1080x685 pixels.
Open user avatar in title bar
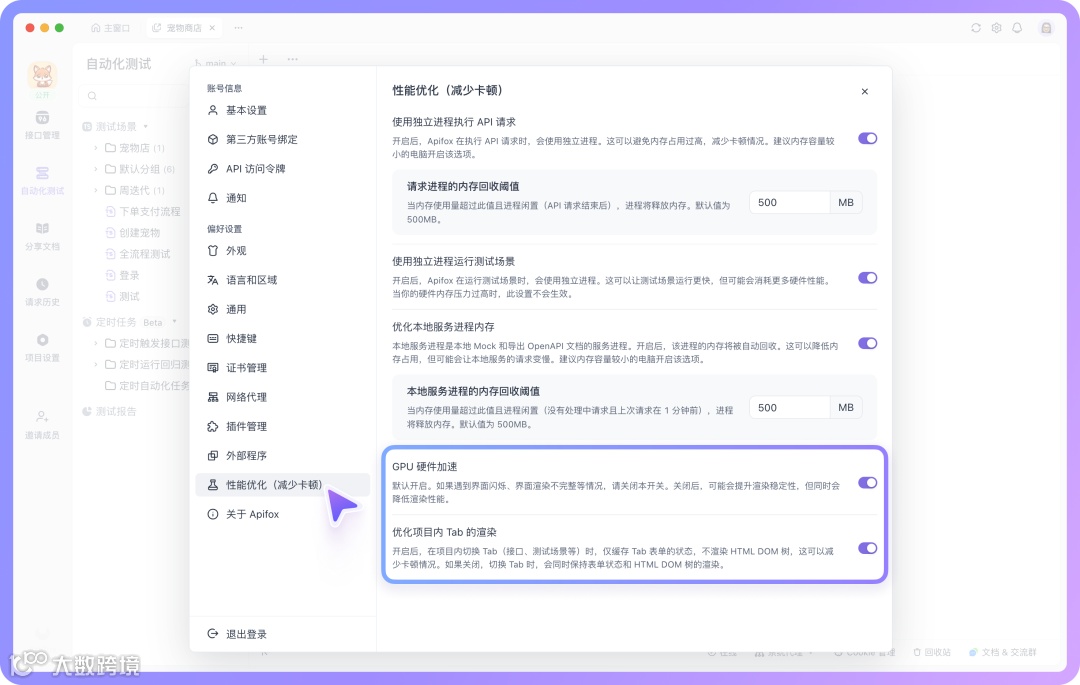click(x=1046, y=28)
